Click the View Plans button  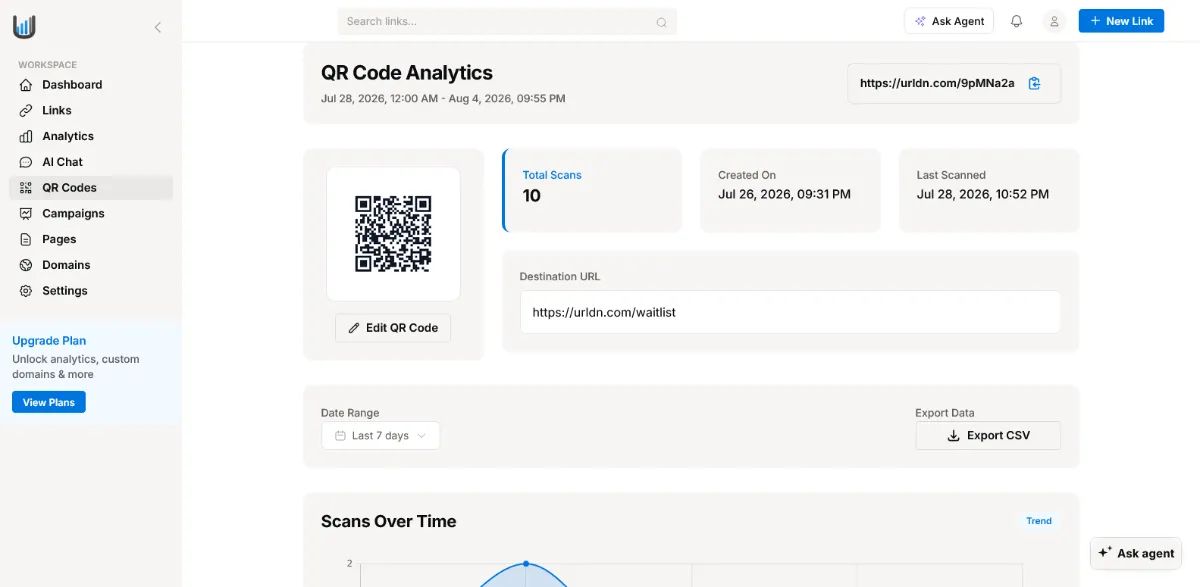point(49,402)
